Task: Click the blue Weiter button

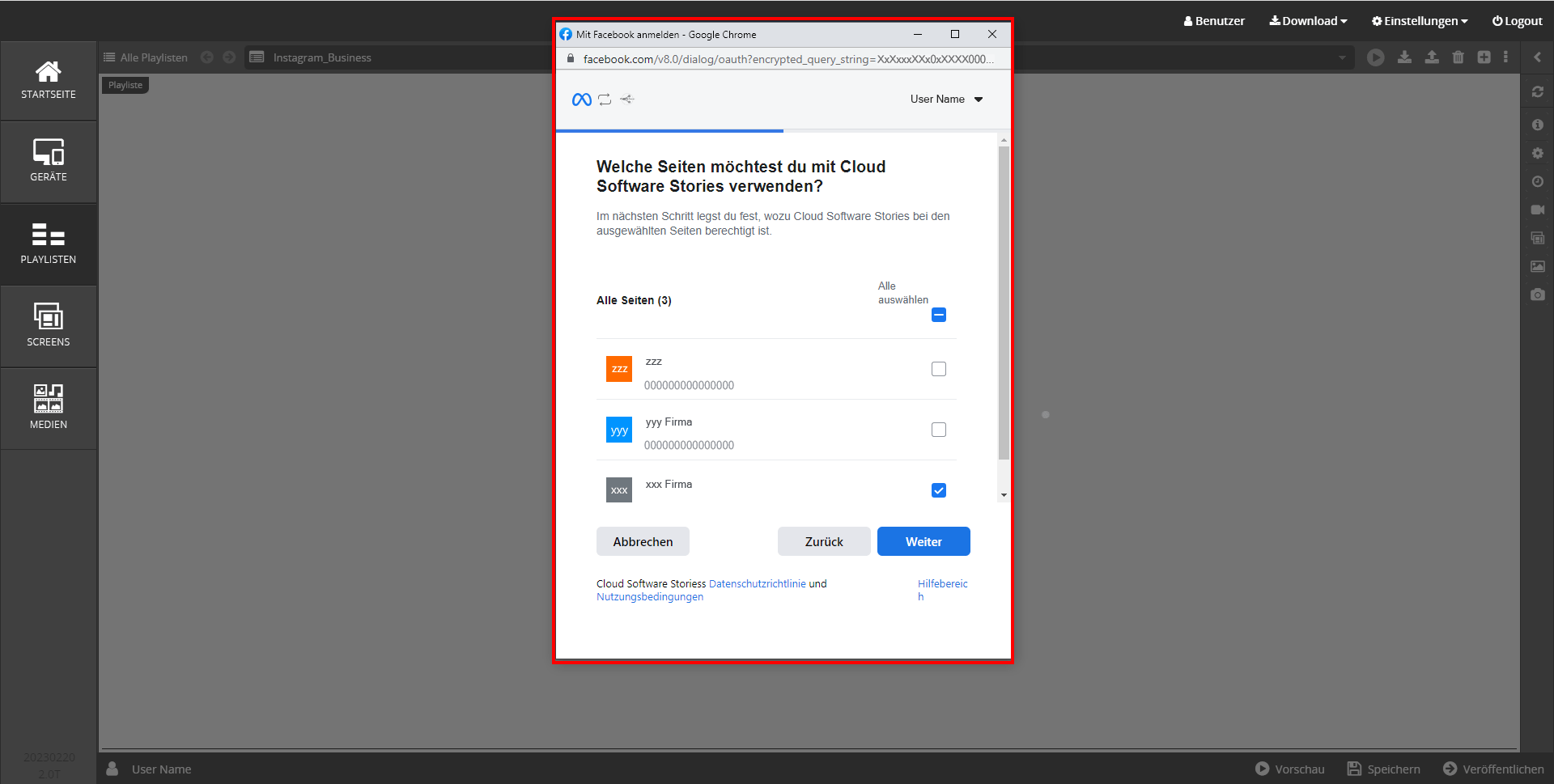Action: click(923, 541)
